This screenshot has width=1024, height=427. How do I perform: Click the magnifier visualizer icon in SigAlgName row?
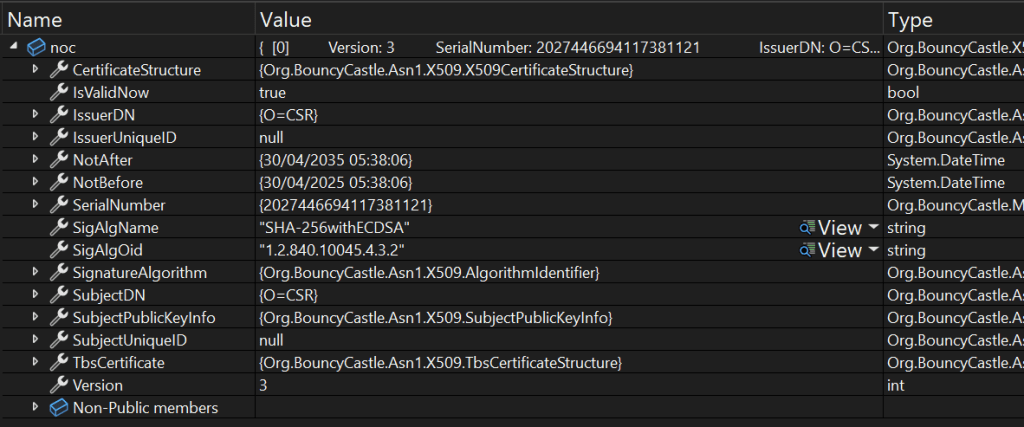[x=807, y=228]
